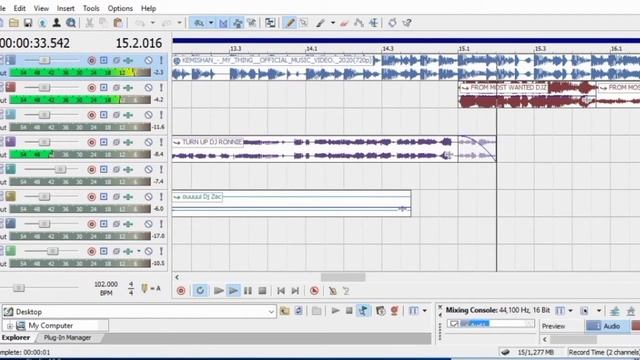Stop playback in transport bar
640x360 pixels.
click(x=262, y=291)
